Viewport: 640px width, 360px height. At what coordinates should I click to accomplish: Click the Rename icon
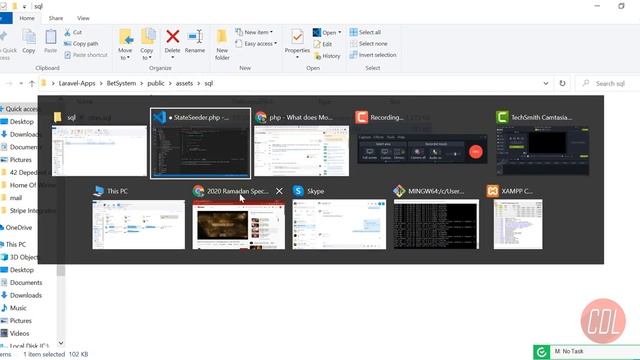195,36
